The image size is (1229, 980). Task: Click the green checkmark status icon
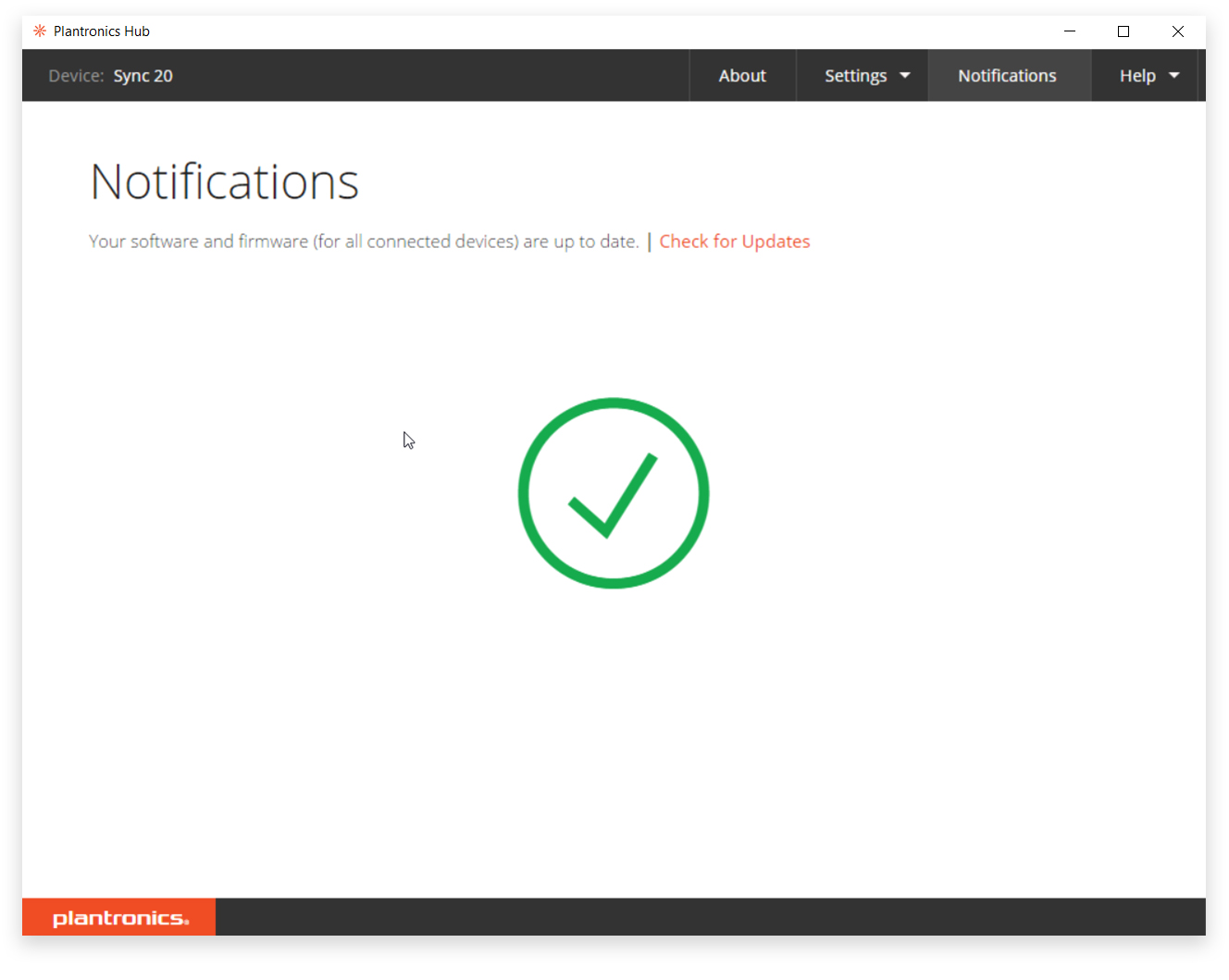614,493
